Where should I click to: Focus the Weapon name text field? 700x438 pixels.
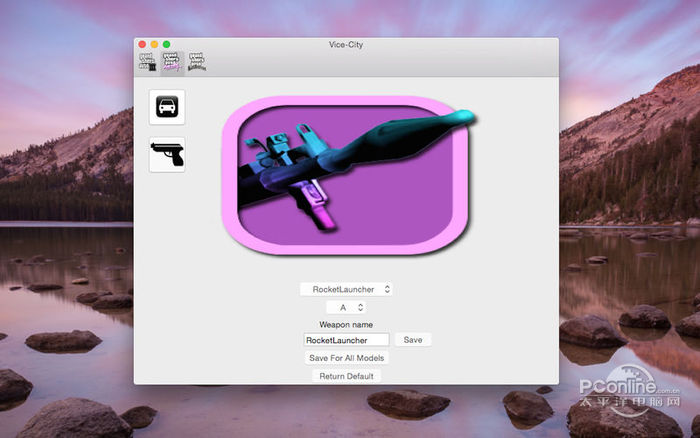(346, 340)
